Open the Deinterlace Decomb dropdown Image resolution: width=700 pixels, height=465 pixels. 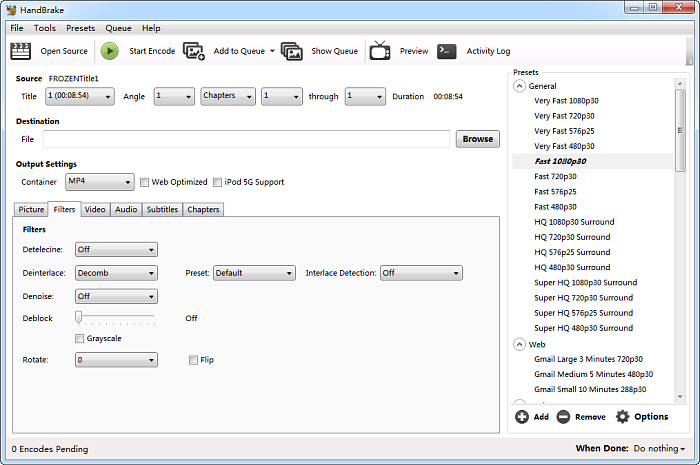pyautogui.click(x=116, y=273)
